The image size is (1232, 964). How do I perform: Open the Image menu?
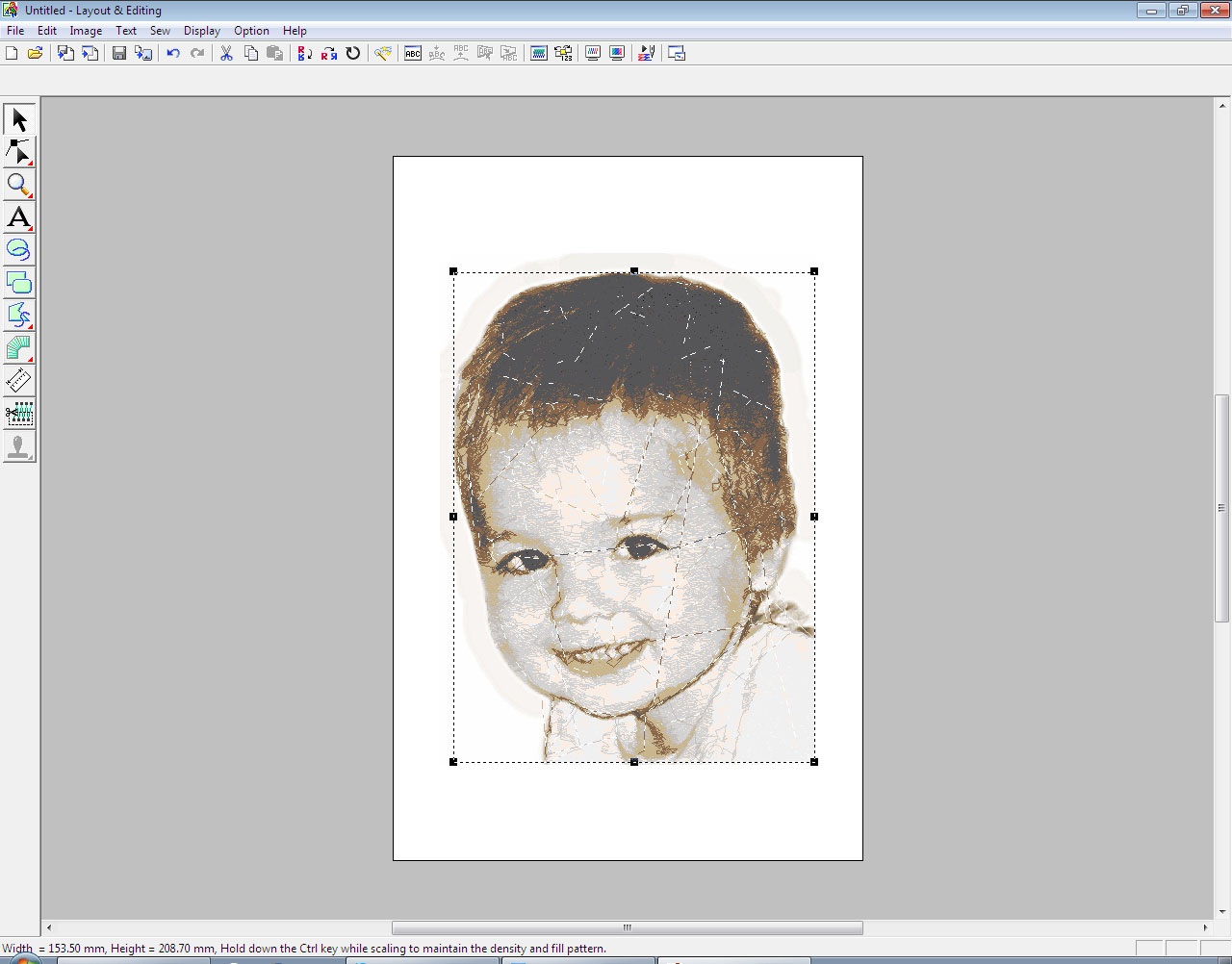point(86,31)
